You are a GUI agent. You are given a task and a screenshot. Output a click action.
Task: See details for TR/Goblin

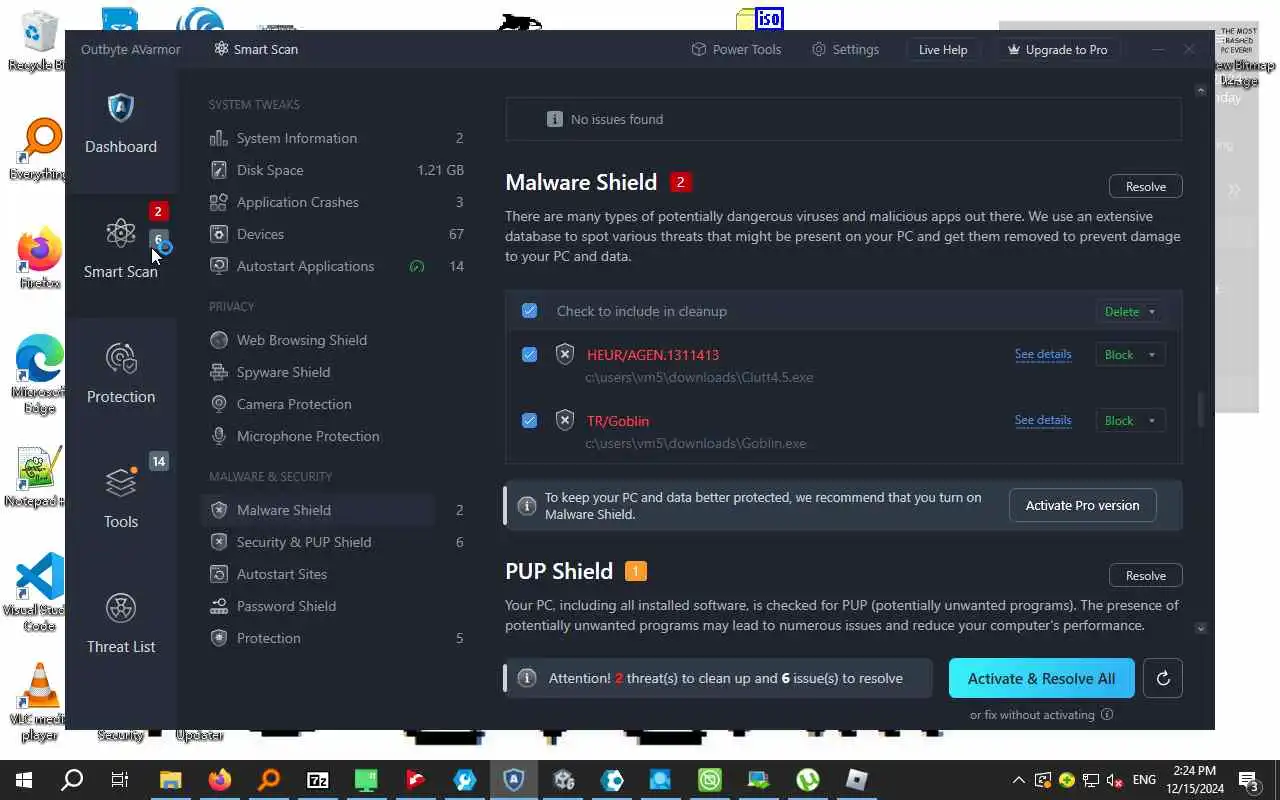(x=1043, y=420)
